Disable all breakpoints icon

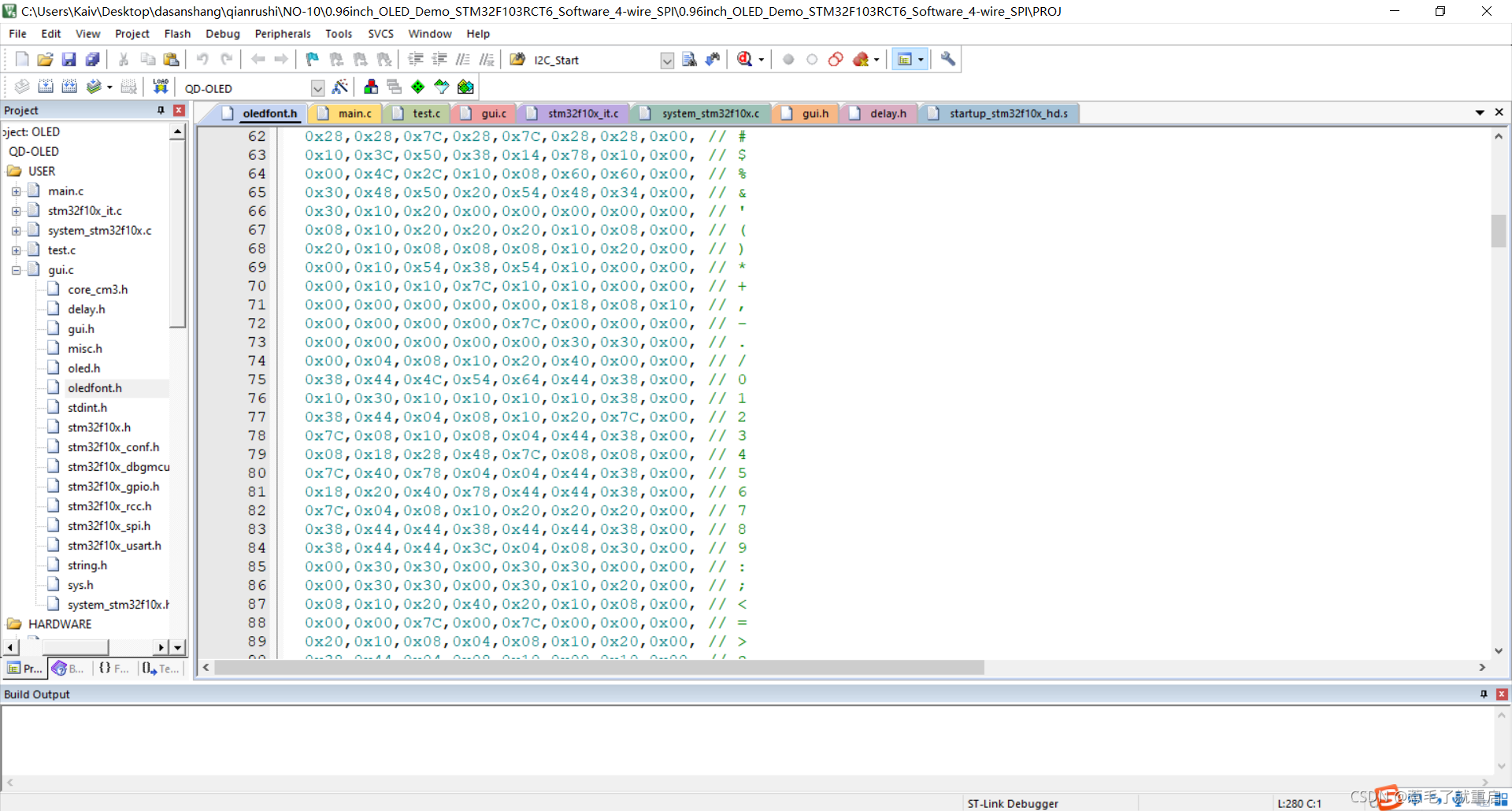(x=836, y=59)
